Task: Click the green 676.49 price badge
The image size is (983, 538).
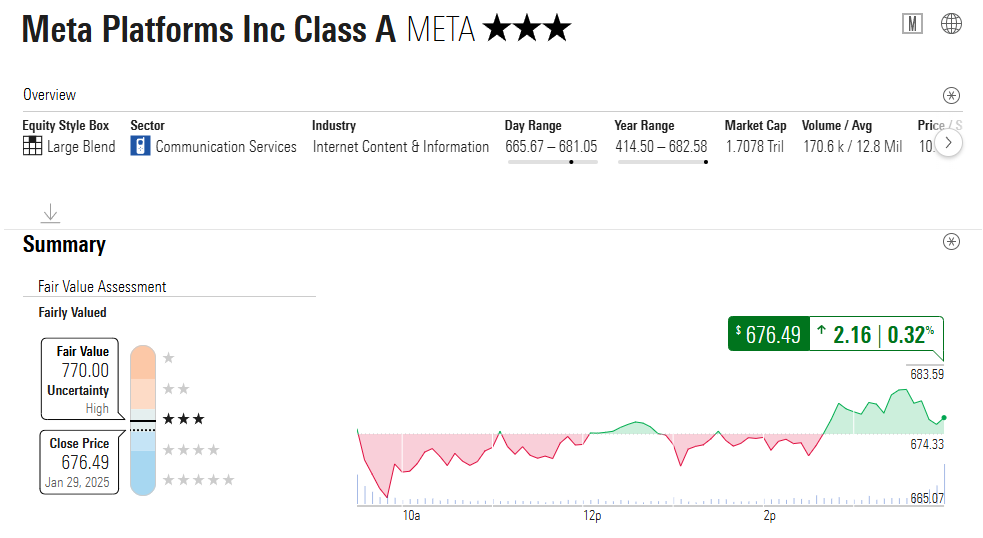Action: point(768,334)
